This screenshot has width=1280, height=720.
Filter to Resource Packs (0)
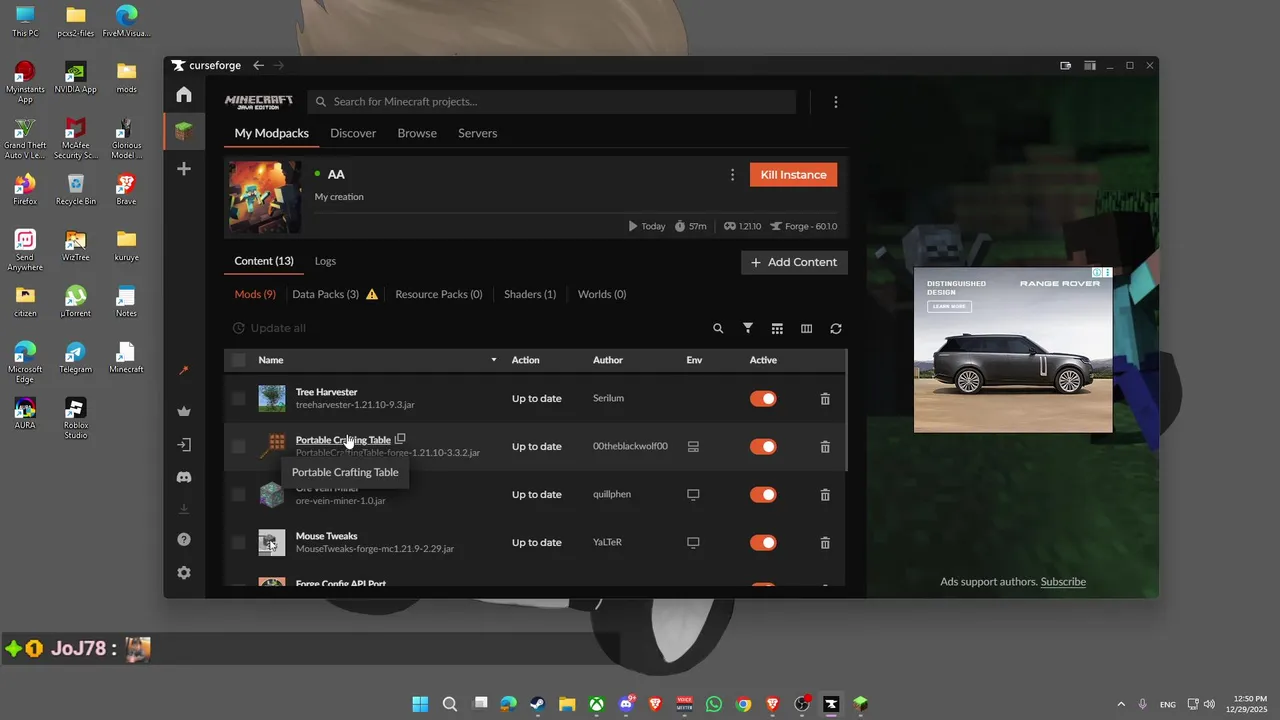pos(439,294)
